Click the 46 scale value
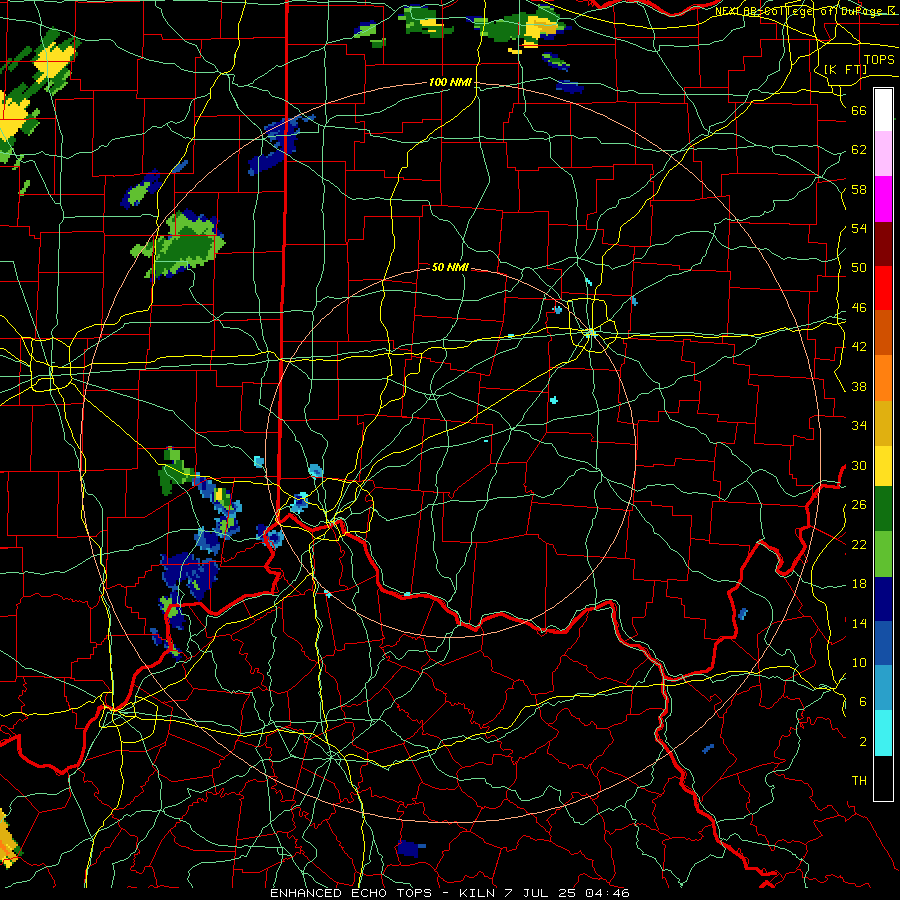The image size is (900, 900). coord(859,308)
